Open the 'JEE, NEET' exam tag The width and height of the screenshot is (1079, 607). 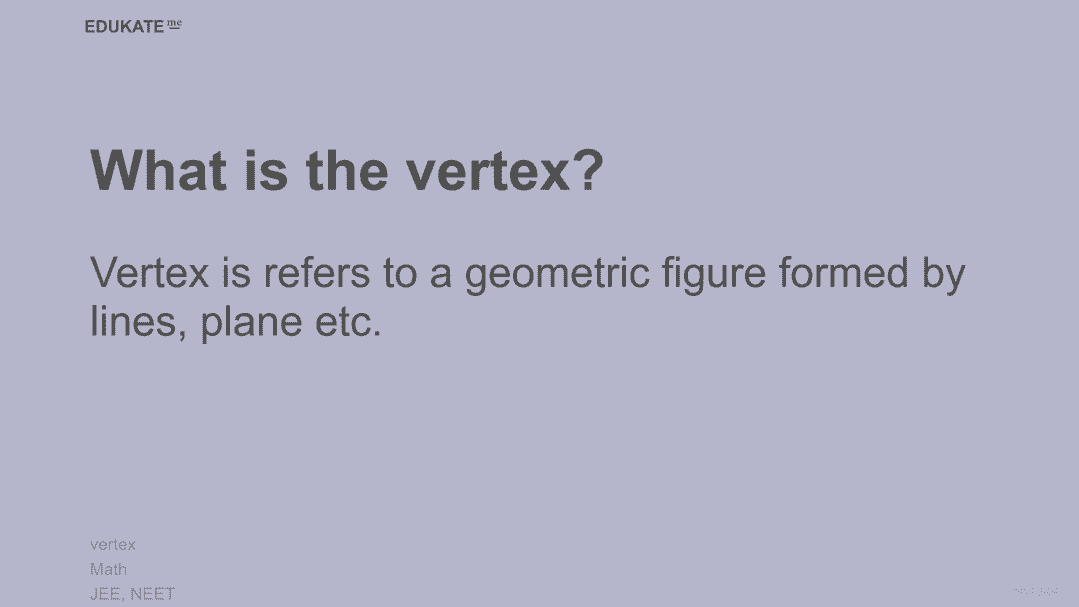click(132, 593)
